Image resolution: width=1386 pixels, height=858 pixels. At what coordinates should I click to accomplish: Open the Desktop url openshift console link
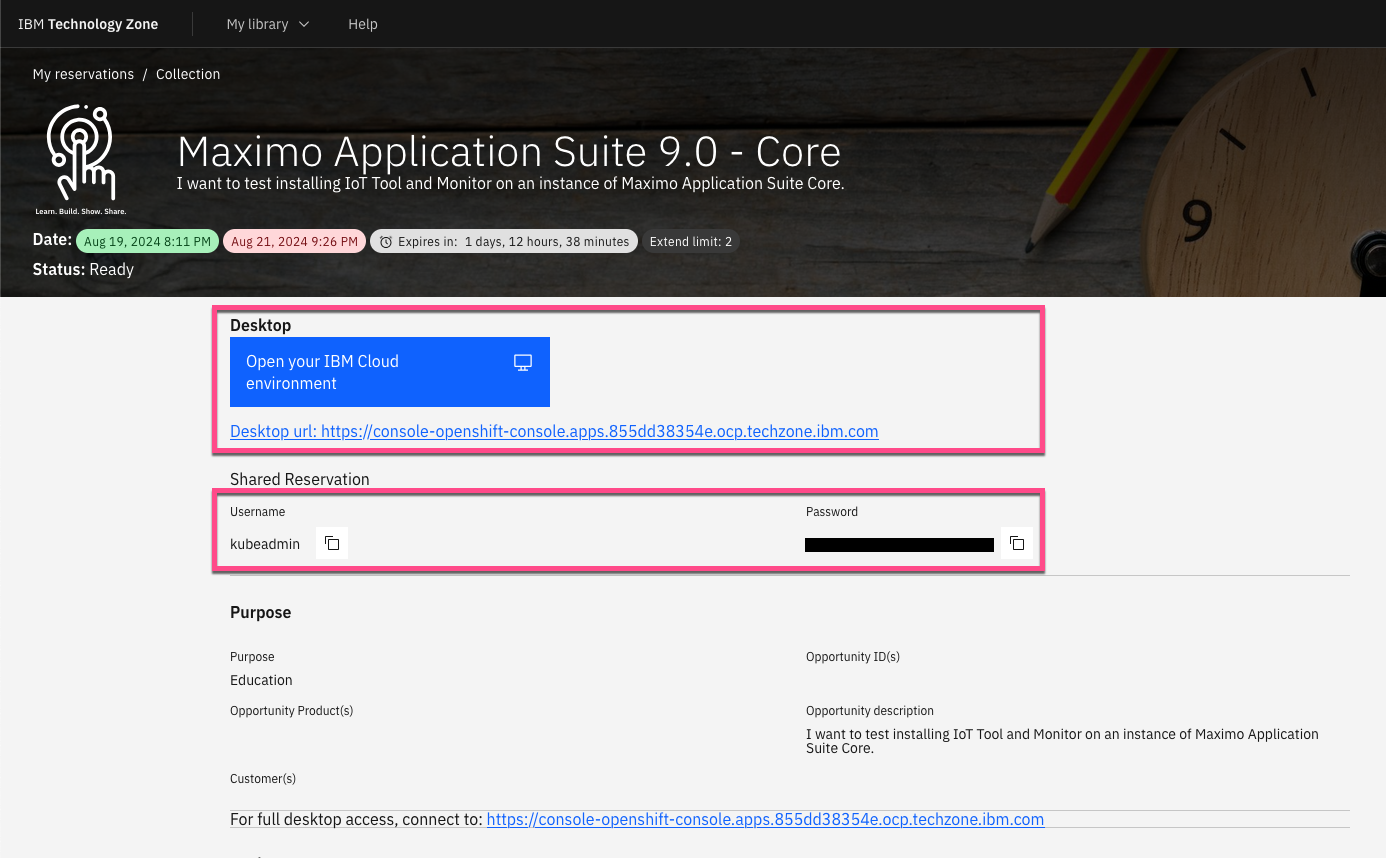(554, 432)
